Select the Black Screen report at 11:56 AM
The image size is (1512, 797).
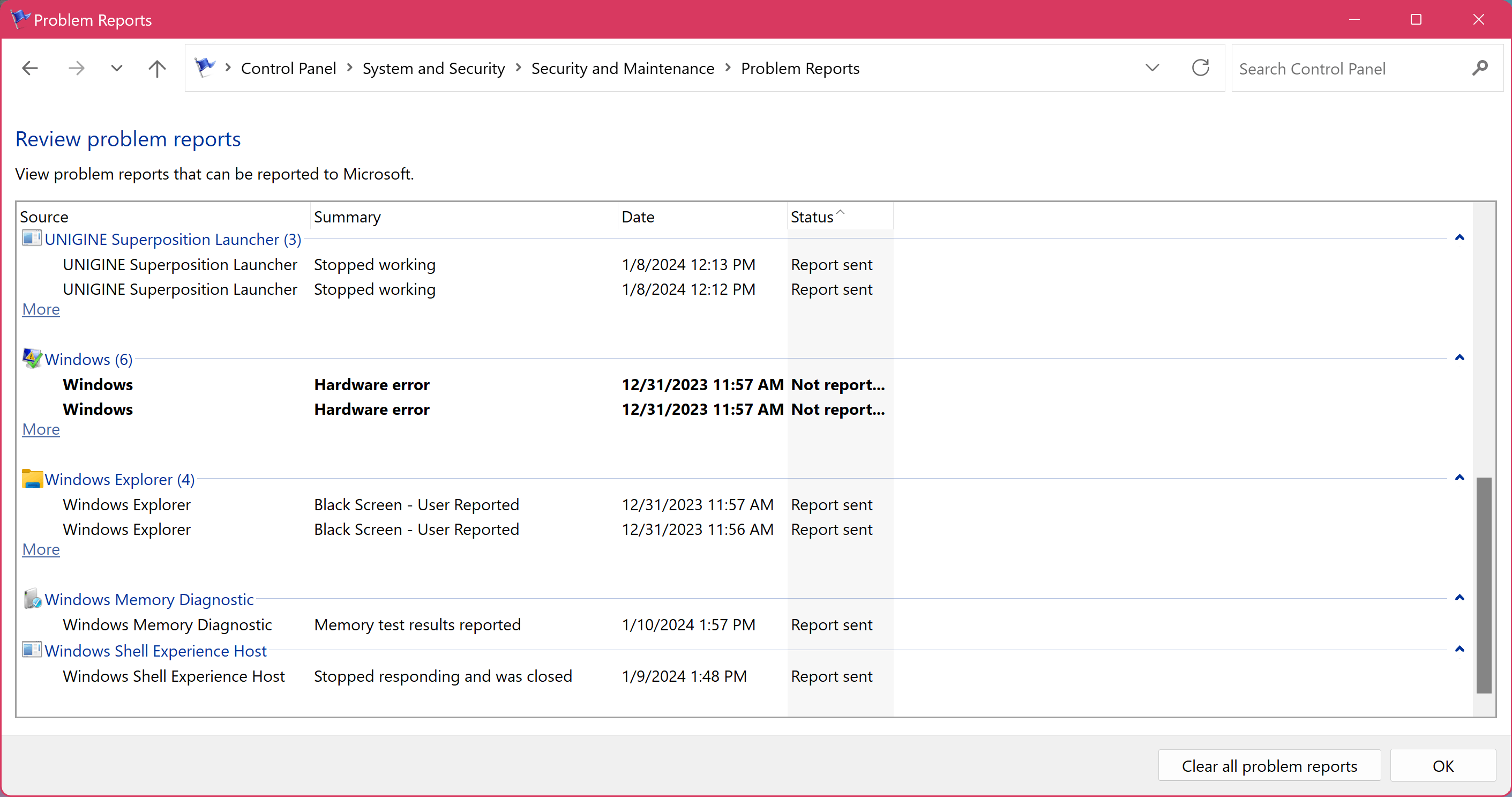(x=467, y=529)
